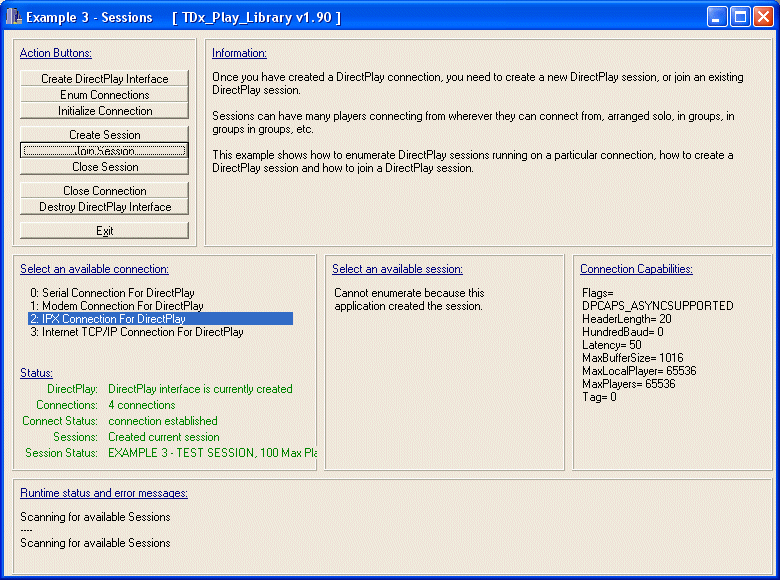780x580 pixels.
Task: Click 'Information:' heading
Action: point(239,53)
